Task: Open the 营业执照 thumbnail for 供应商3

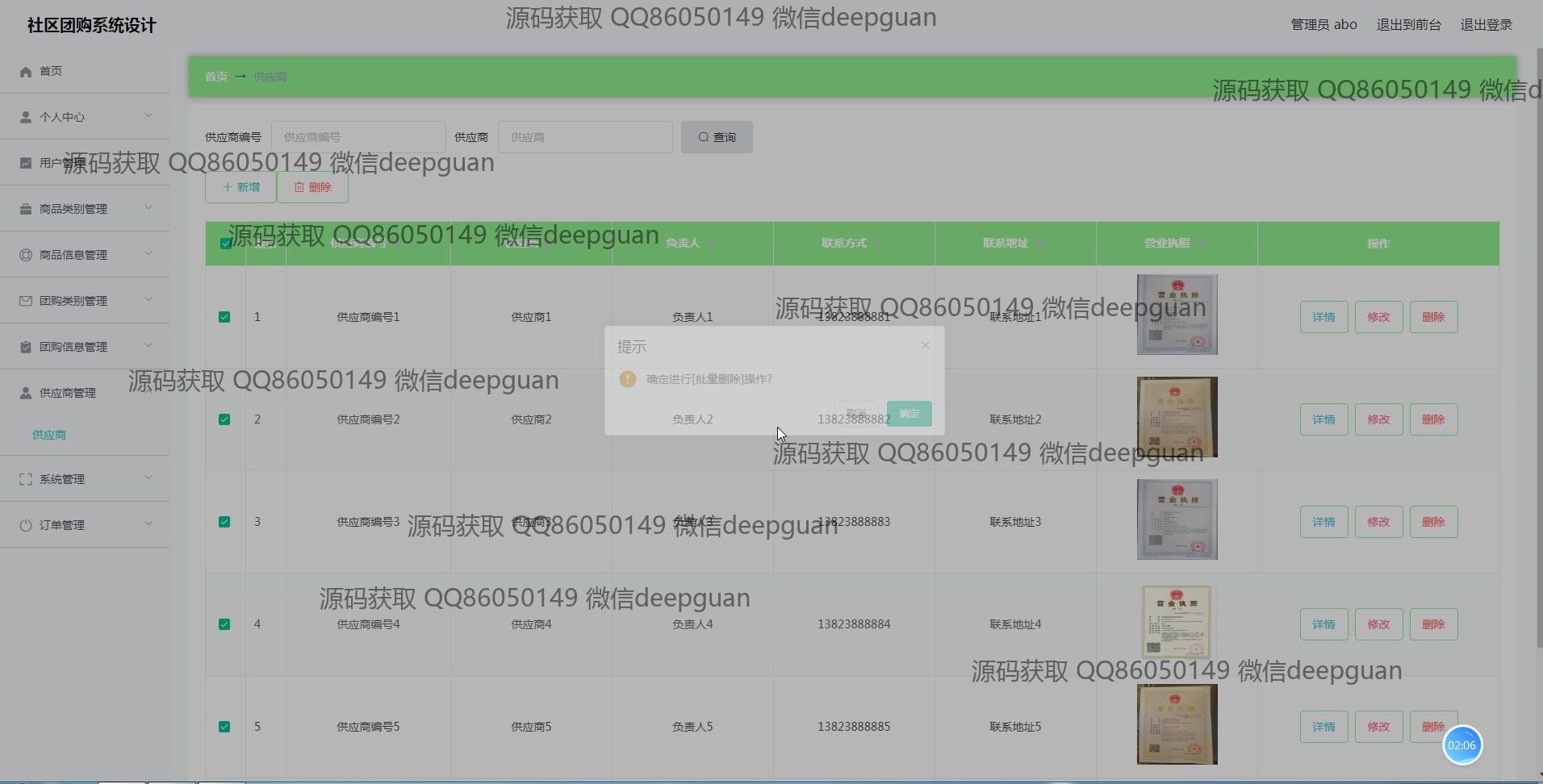Action: pyautogui.click(x=1177, y=519)
